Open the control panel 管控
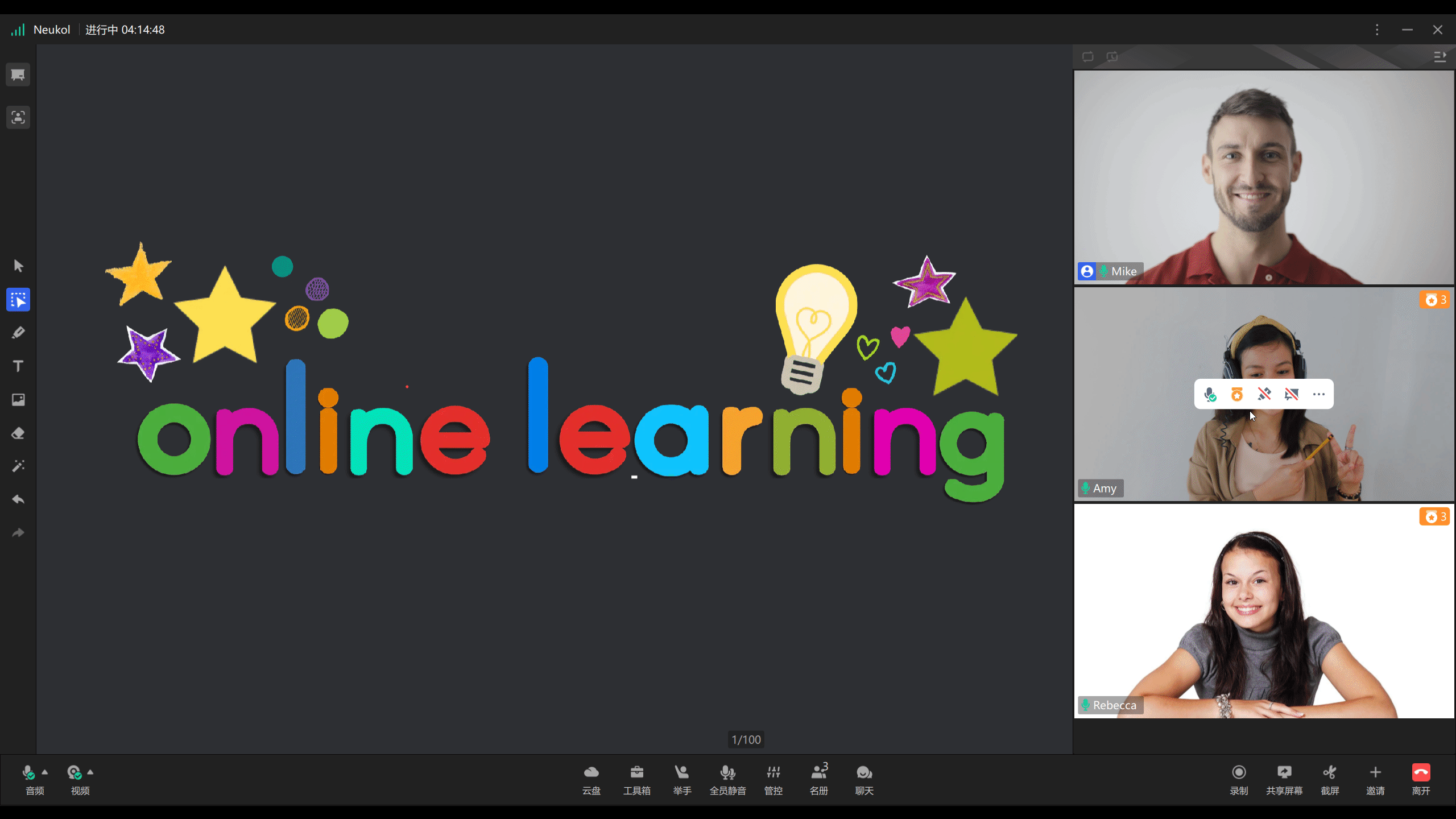Image resolution: width=1456 pixels, height=819 pixels. point(773,780)
